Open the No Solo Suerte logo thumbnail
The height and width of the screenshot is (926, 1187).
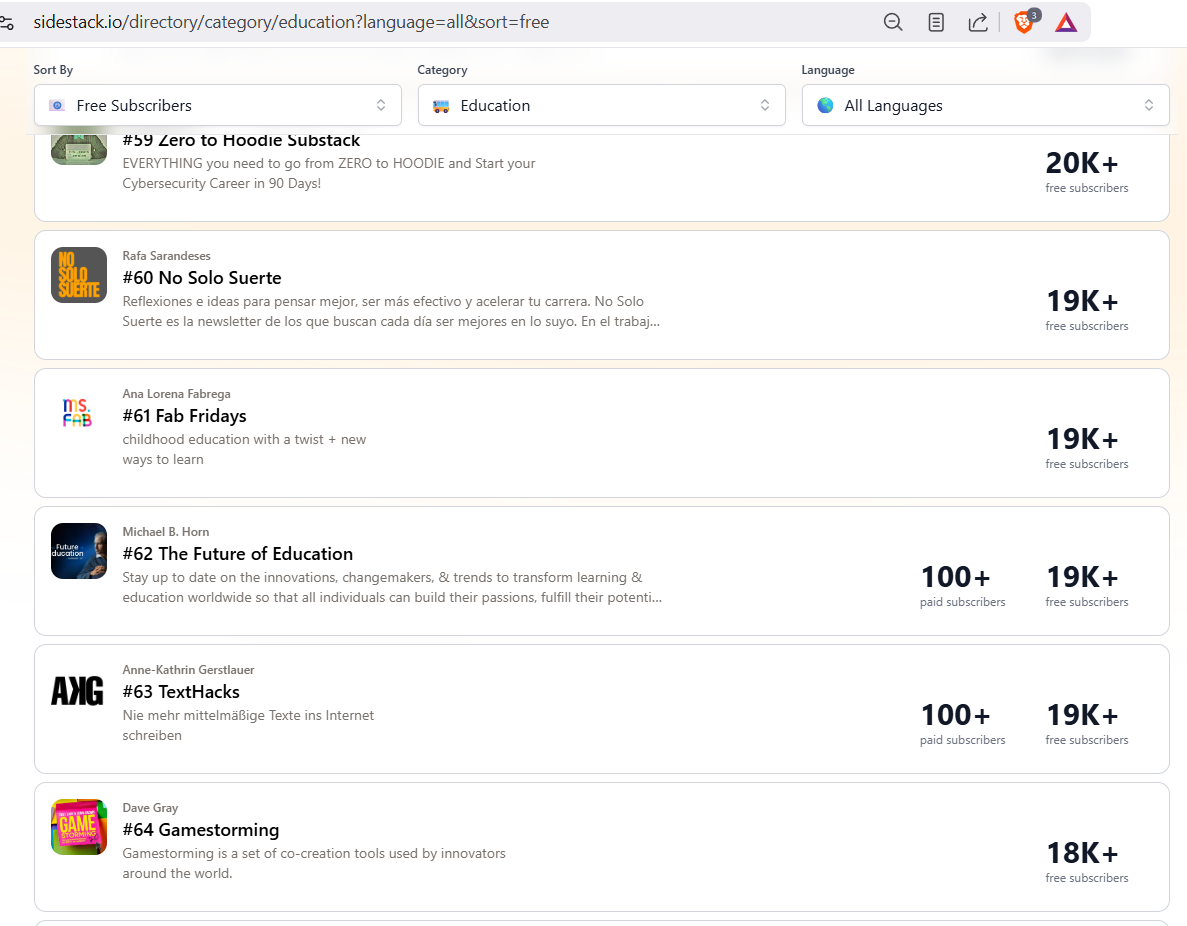point(79,275)
